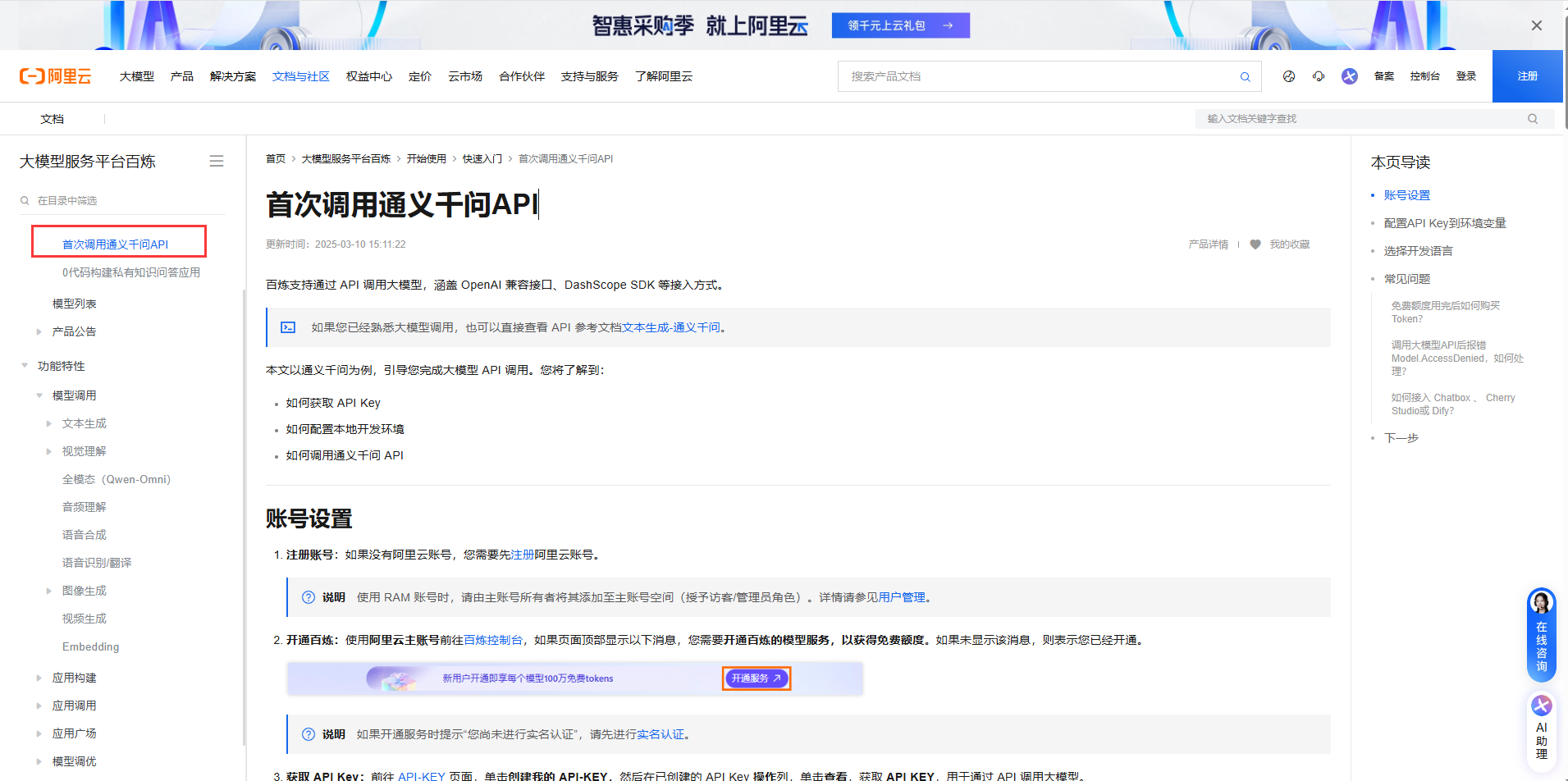
Task: Go to the 定价 menu item
Action: 420,76
